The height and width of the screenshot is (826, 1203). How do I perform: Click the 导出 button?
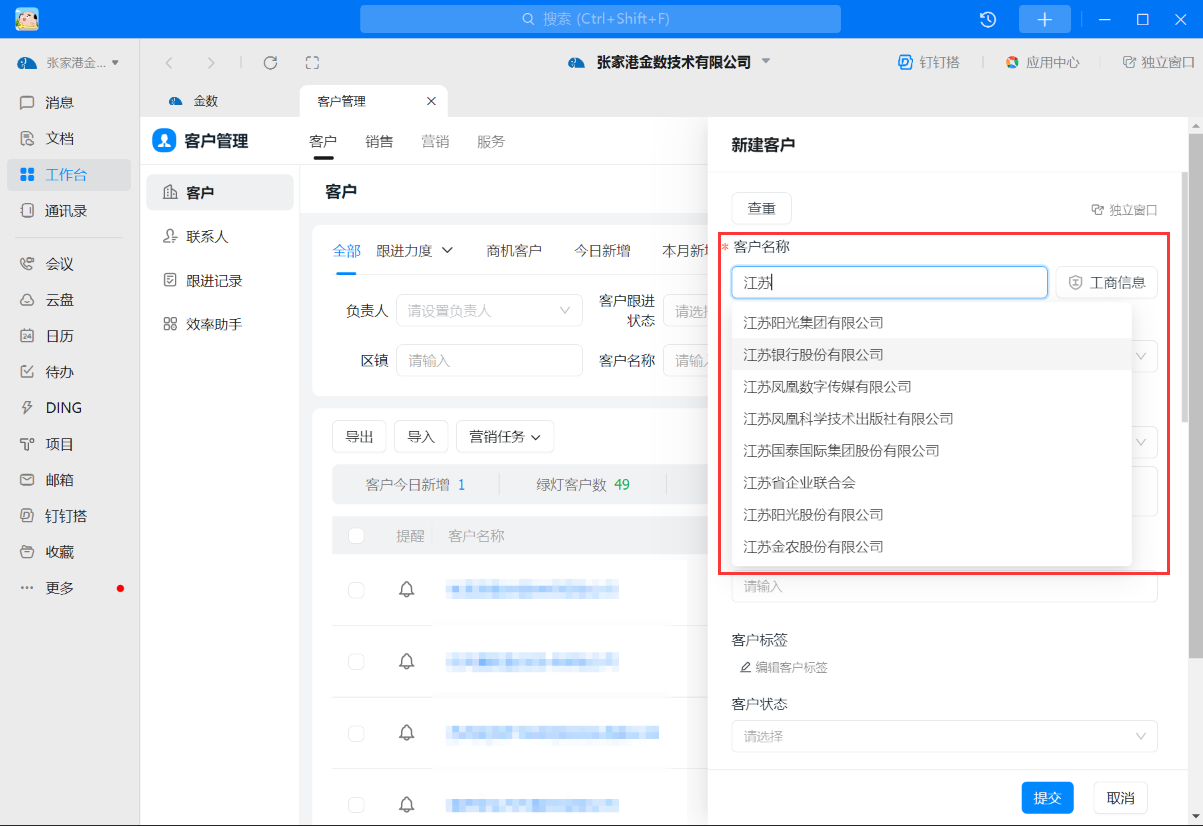click(x=359, y=436)
